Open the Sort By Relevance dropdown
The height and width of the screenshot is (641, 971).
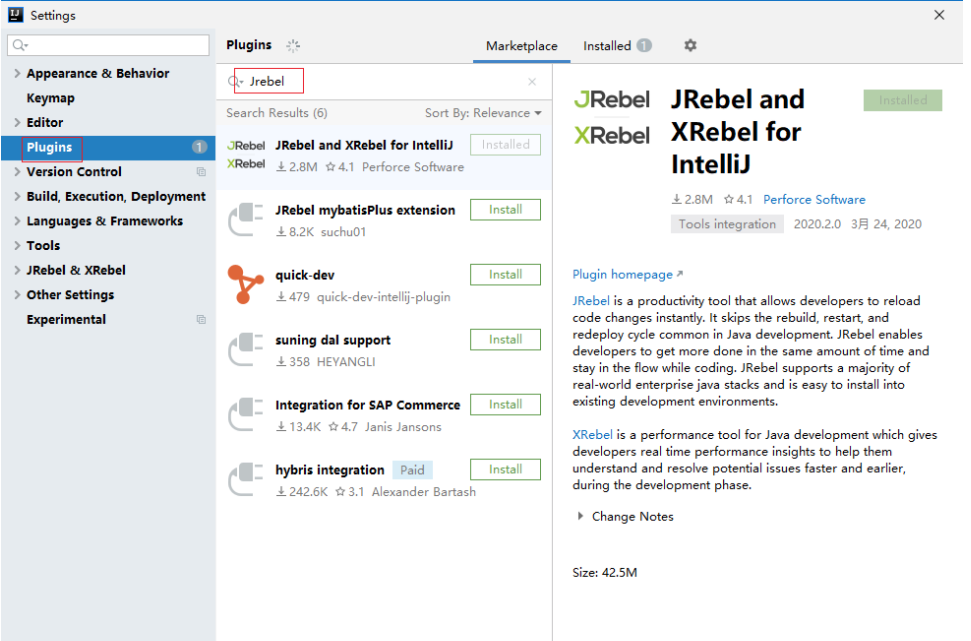tap(483, 113)
